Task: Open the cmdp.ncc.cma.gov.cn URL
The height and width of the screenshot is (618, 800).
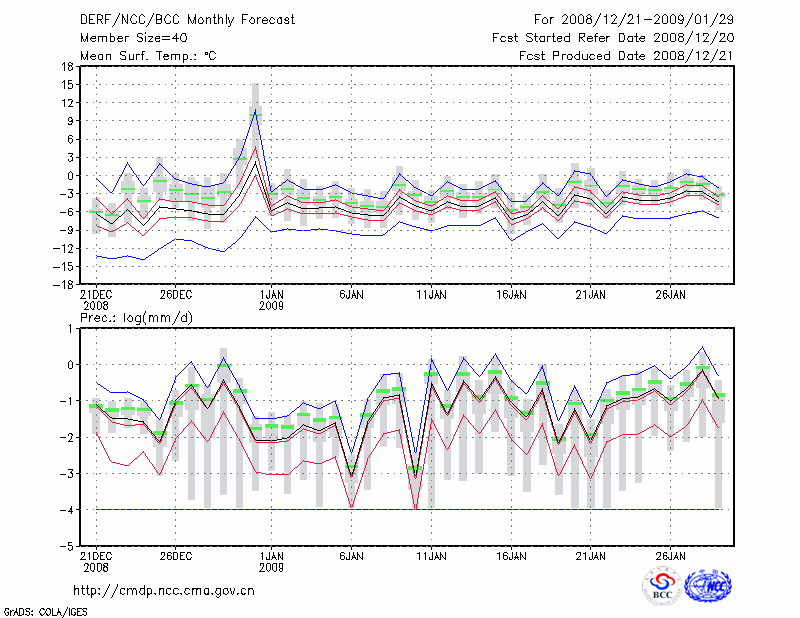Action: (164, 590)
